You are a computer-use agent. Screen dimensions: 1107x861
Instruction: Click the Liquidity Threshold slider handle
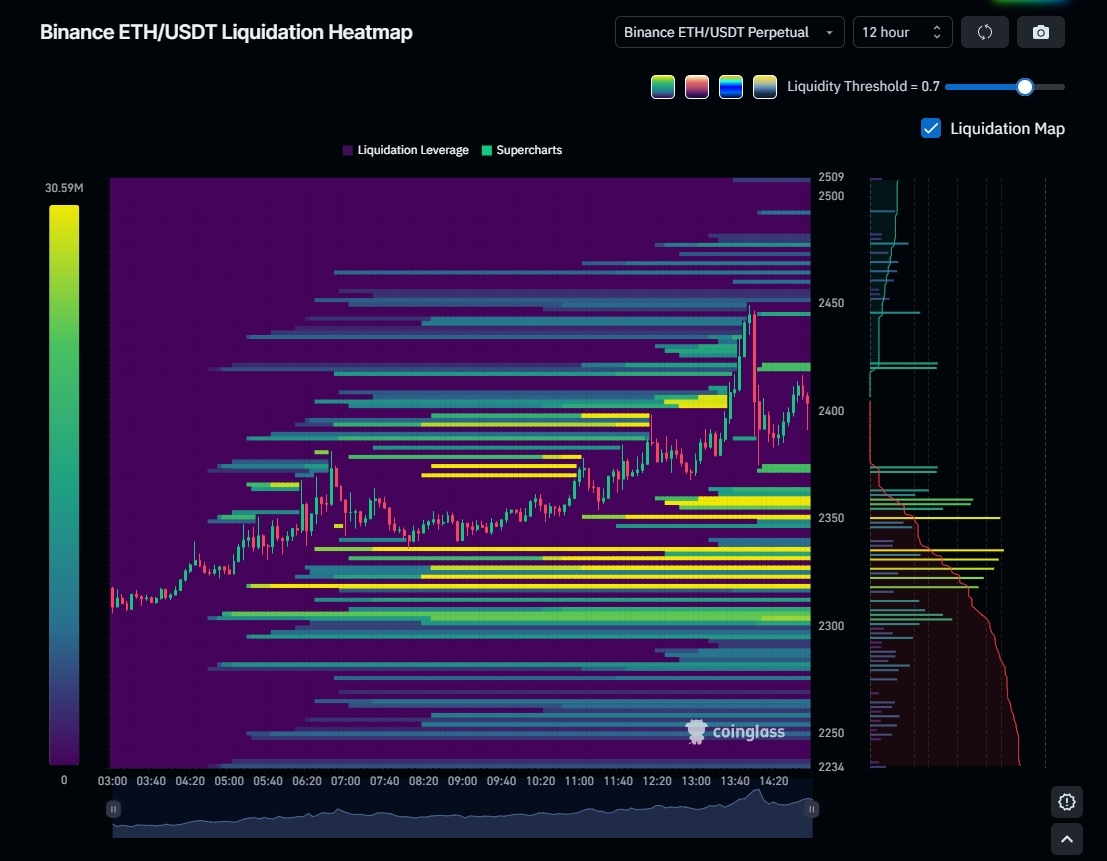(x=1024, y=87)
